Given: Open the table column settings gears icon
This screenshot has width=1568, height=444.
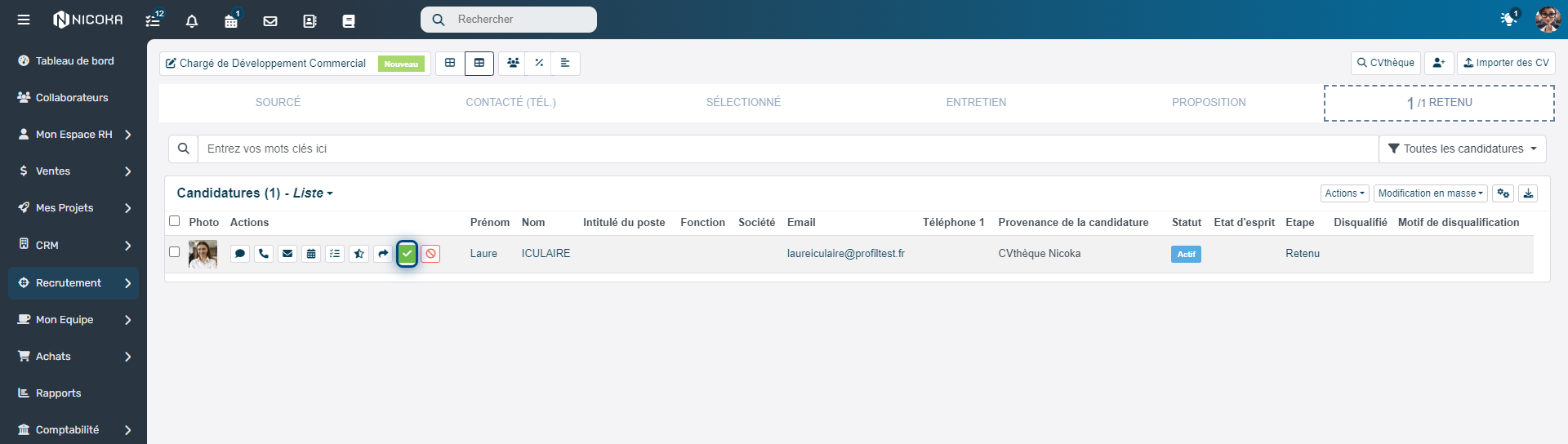Looking at the screenshot, I should (x=1503, y=193).
